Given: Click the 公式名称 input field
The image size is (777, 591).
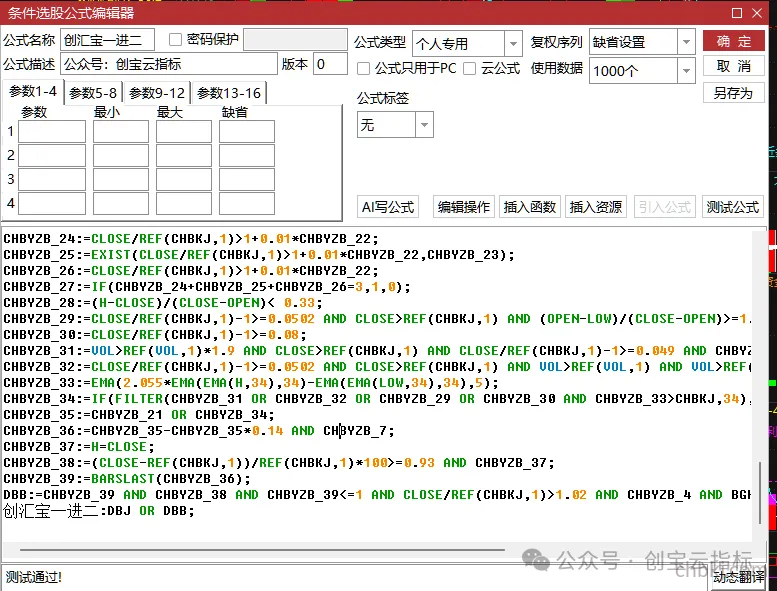Looking at the screenshot, I should (x=108, y=40).
